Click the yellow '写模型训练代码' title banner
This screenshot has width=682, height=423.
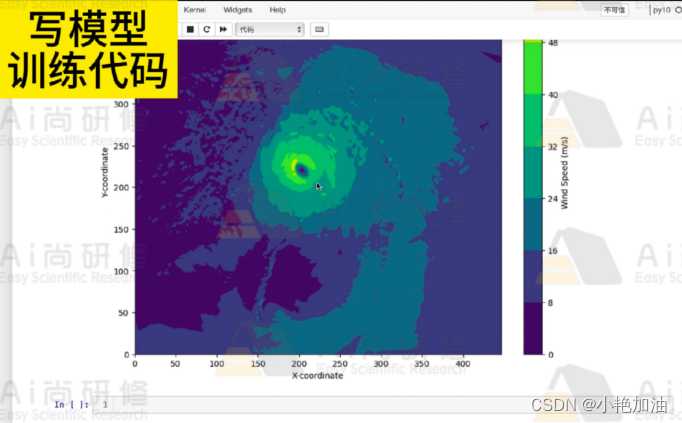(x=89, y=50)
